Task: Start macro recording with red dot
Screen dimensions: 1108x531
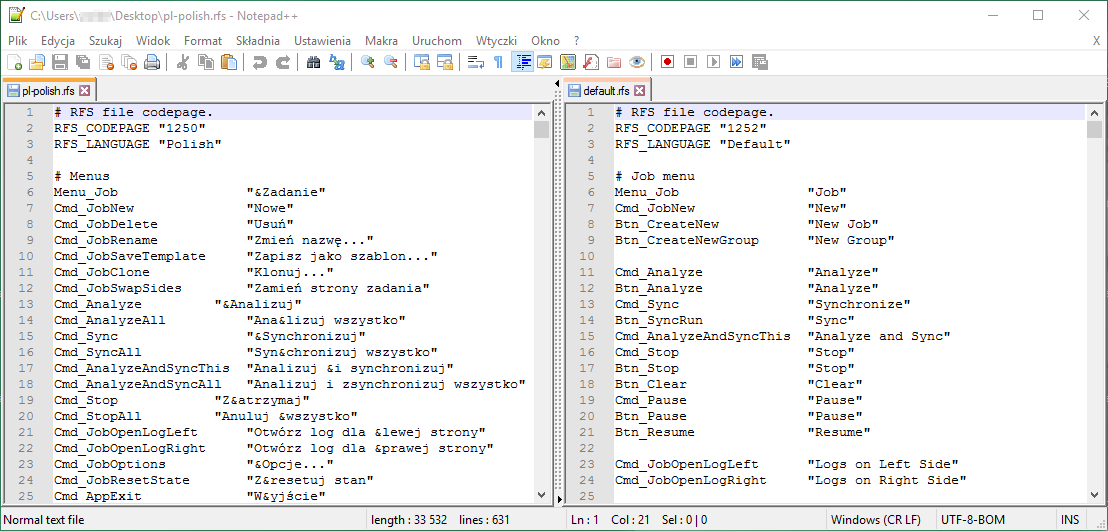Action: [x=667, y=62]
